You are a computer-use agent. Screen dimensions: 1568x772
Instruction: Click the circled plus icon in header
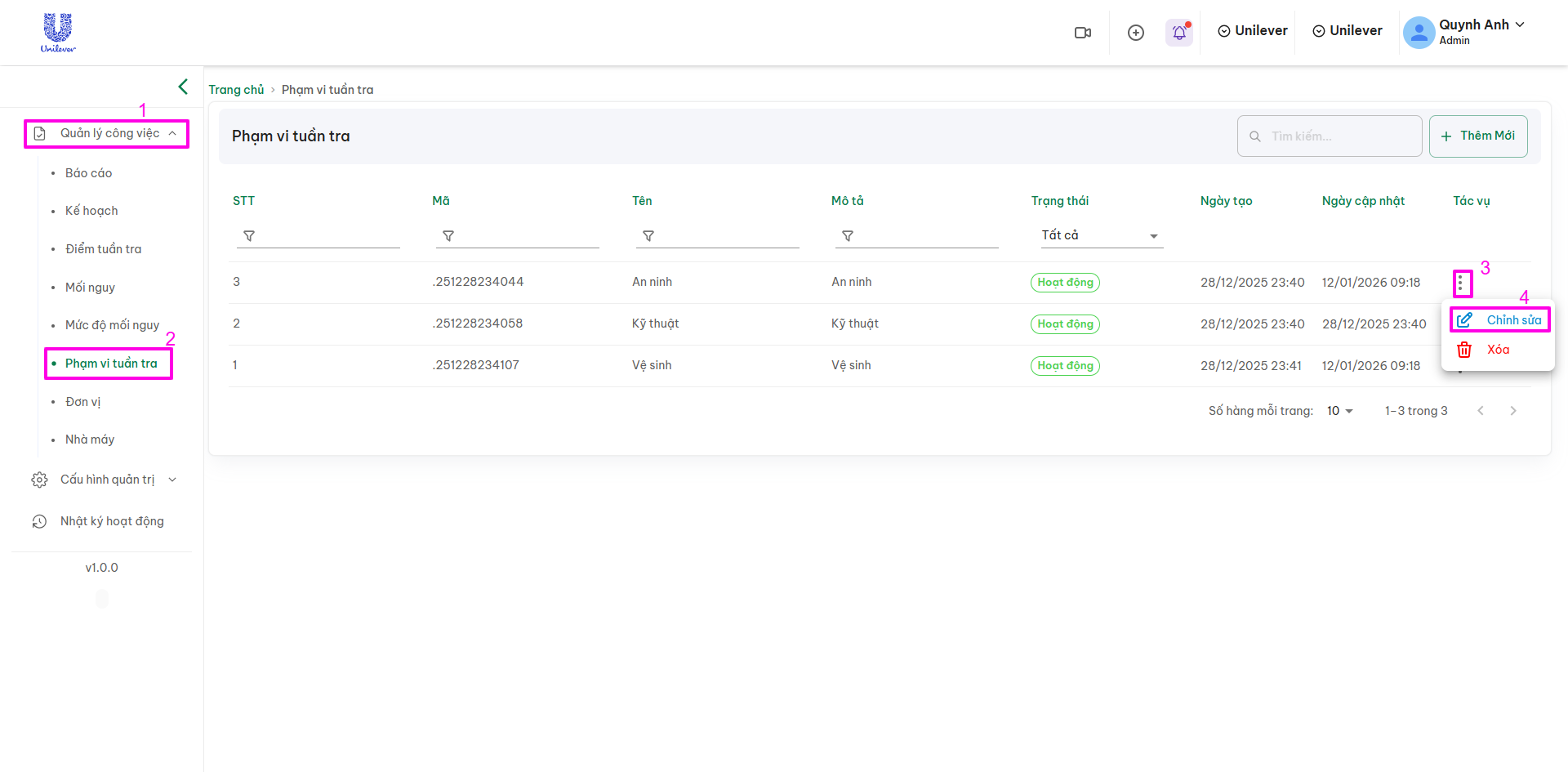(x=1135, y=33)
